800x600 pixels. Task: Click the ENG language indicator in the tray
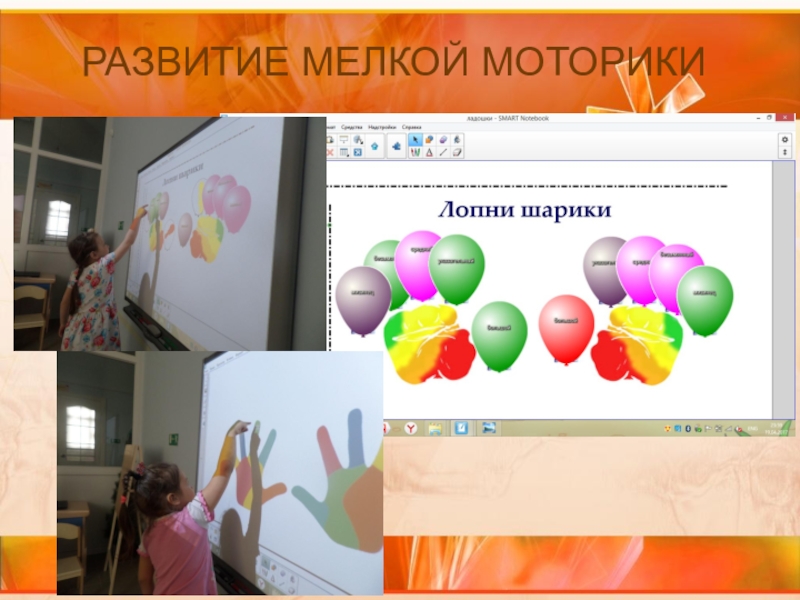[753, 429]
